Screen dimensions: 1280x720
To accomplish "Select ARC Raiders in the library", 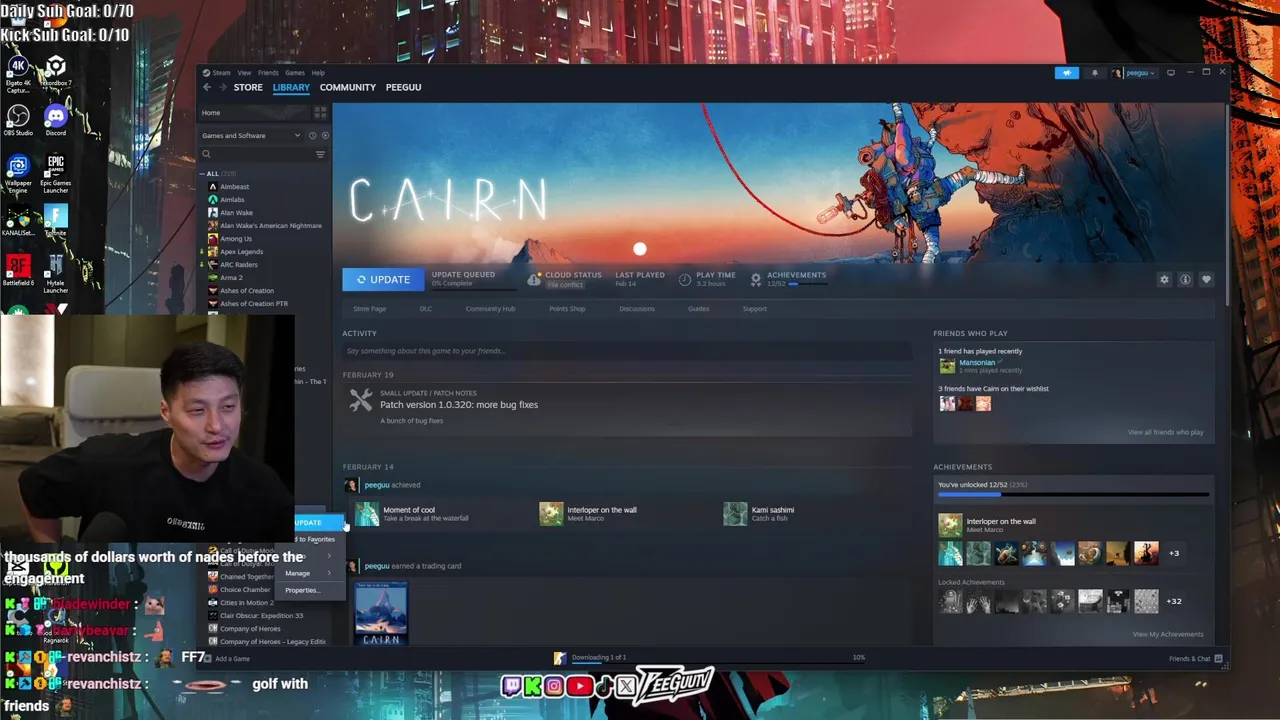I will [x=238, y=265].
